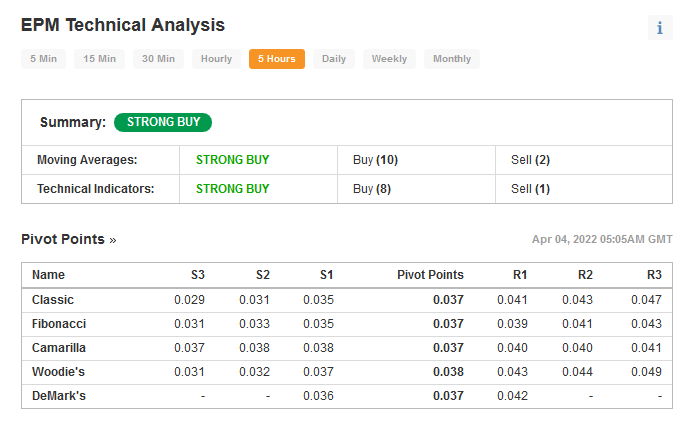Choose the 30 Min timeframe
The image size is (685, 422).
point(158,59)
